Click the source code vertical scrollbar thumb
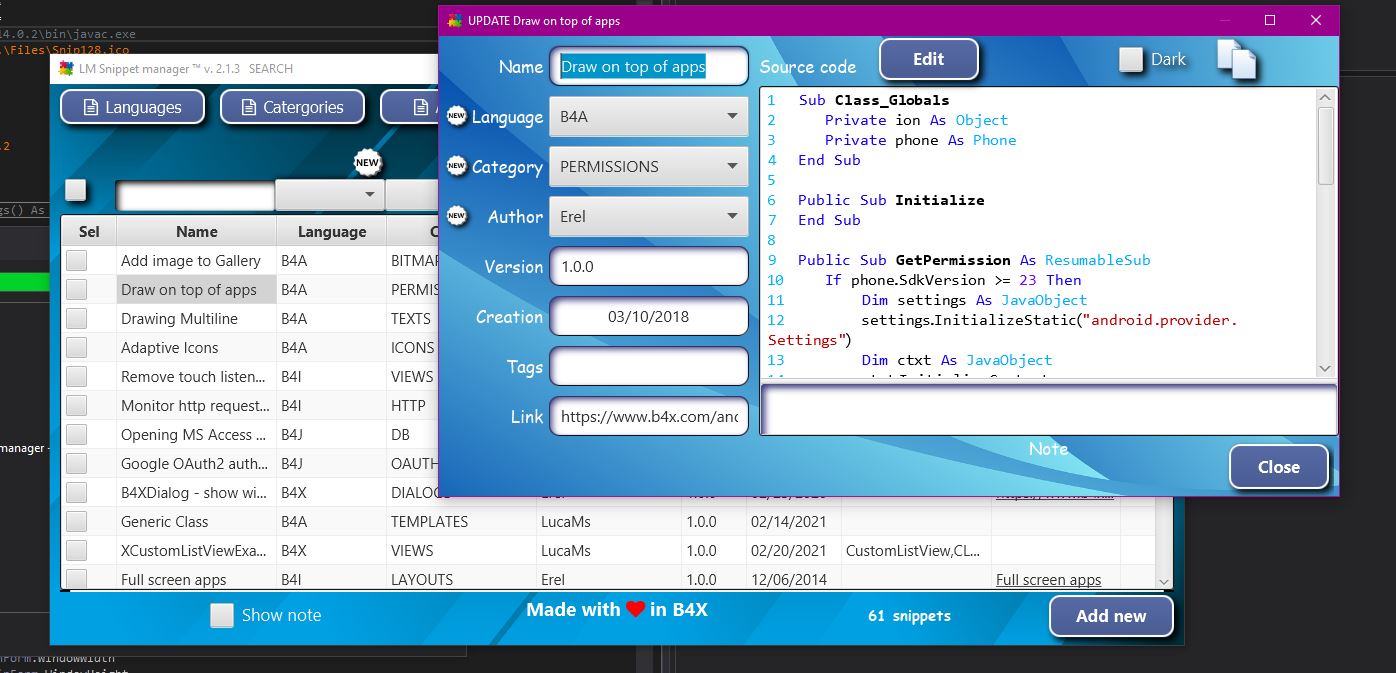The height and width of the screenshot is (673, 1396). pyautogui.click(x=1326, y=146)
